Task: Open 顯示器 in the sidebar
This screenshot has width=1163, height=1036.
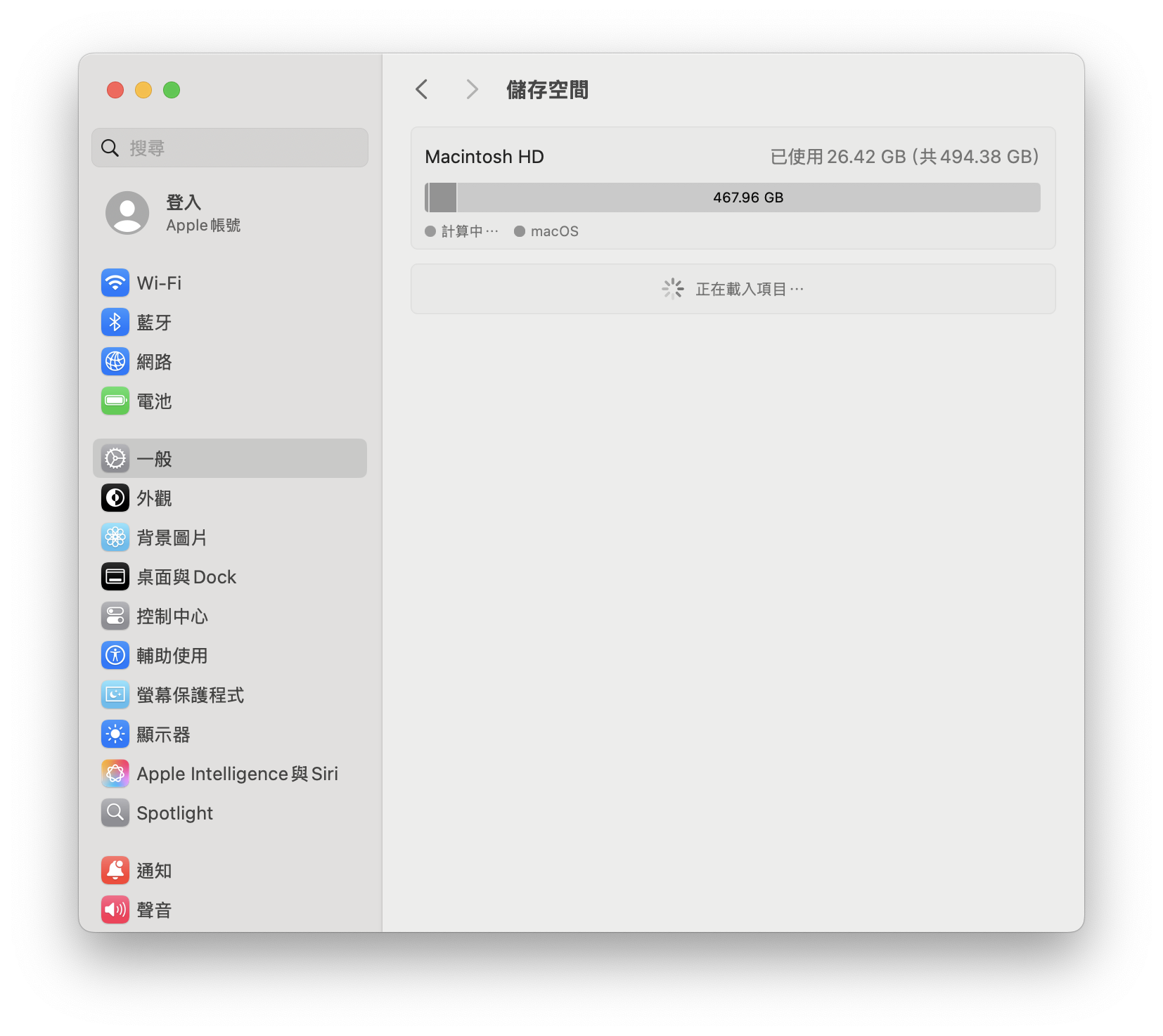Action: 163,734
